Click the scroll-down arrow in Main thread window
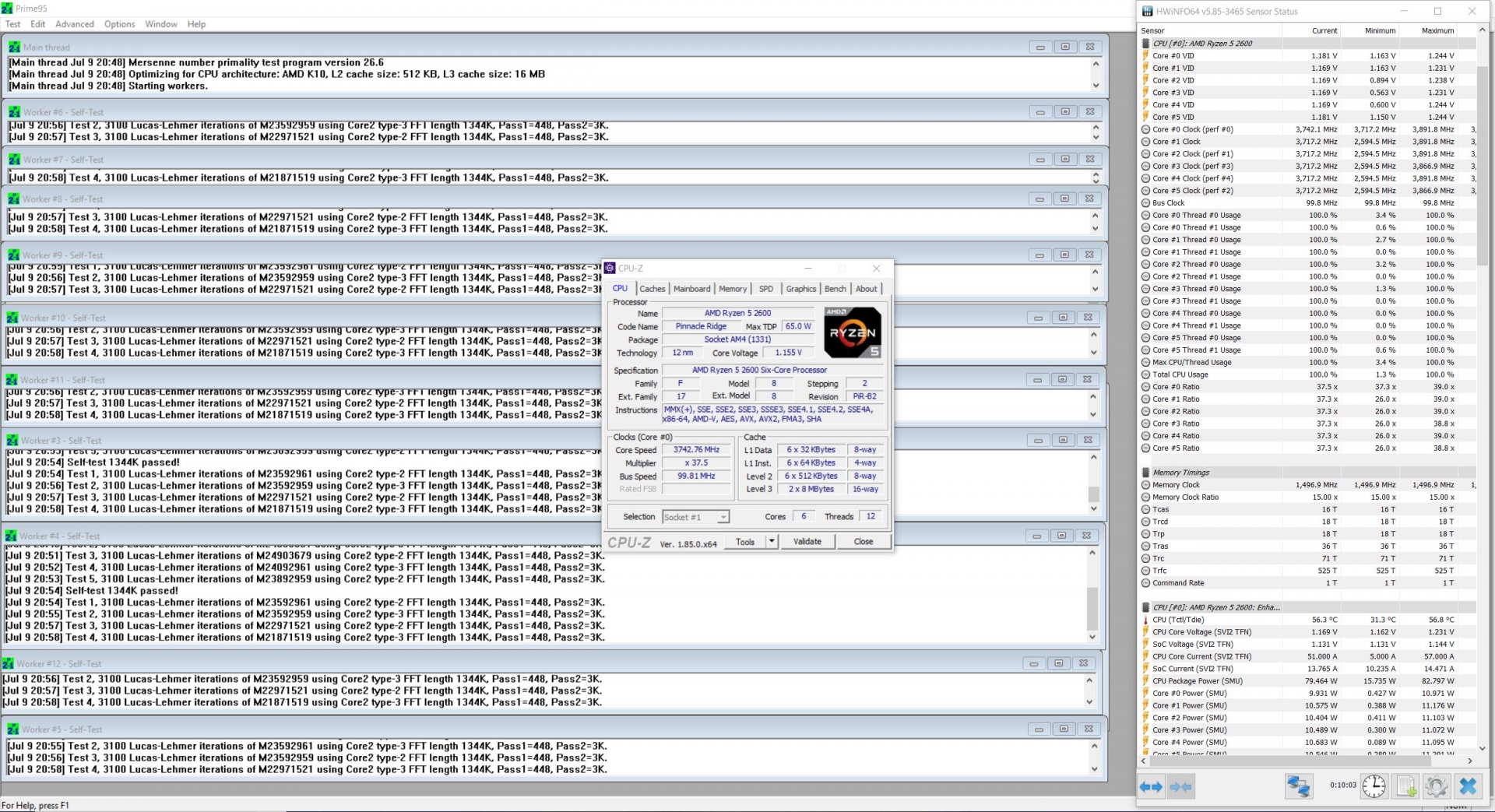Viewport: 1495px width, 812px height. 1096,86
